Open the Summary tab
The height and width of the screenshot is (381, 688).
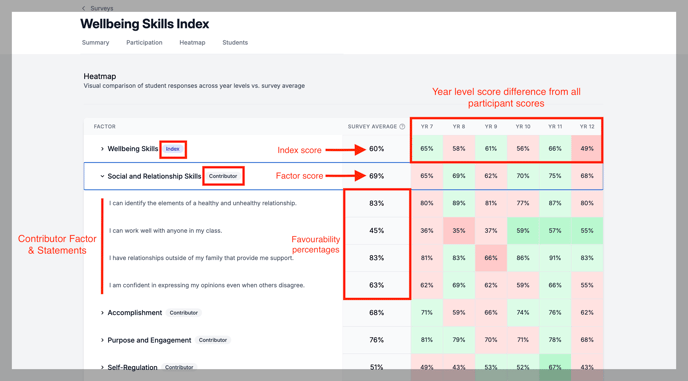95,43
